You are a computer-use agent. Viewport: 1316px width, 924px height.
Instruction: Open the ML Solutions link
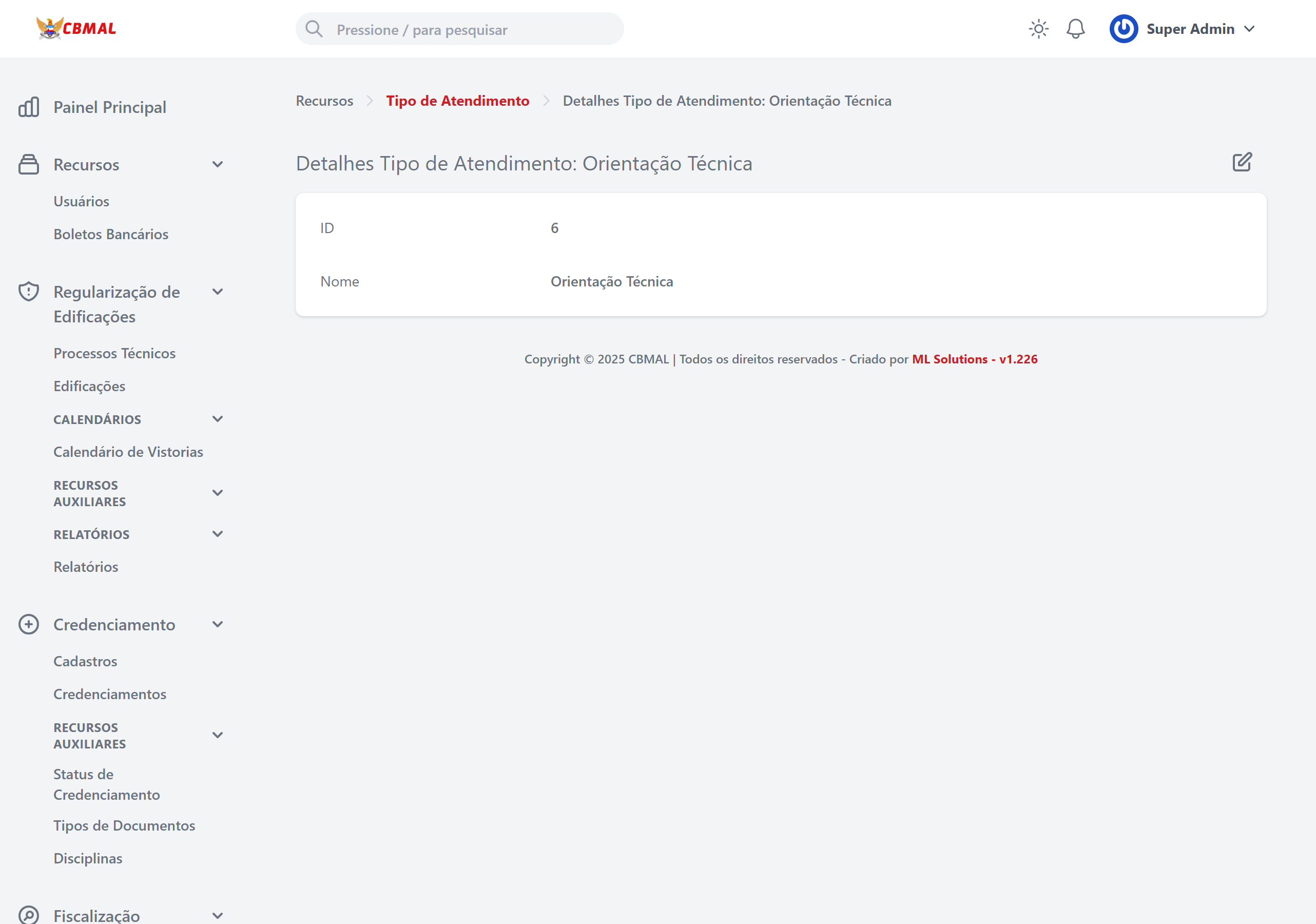[x=975, y=359]
